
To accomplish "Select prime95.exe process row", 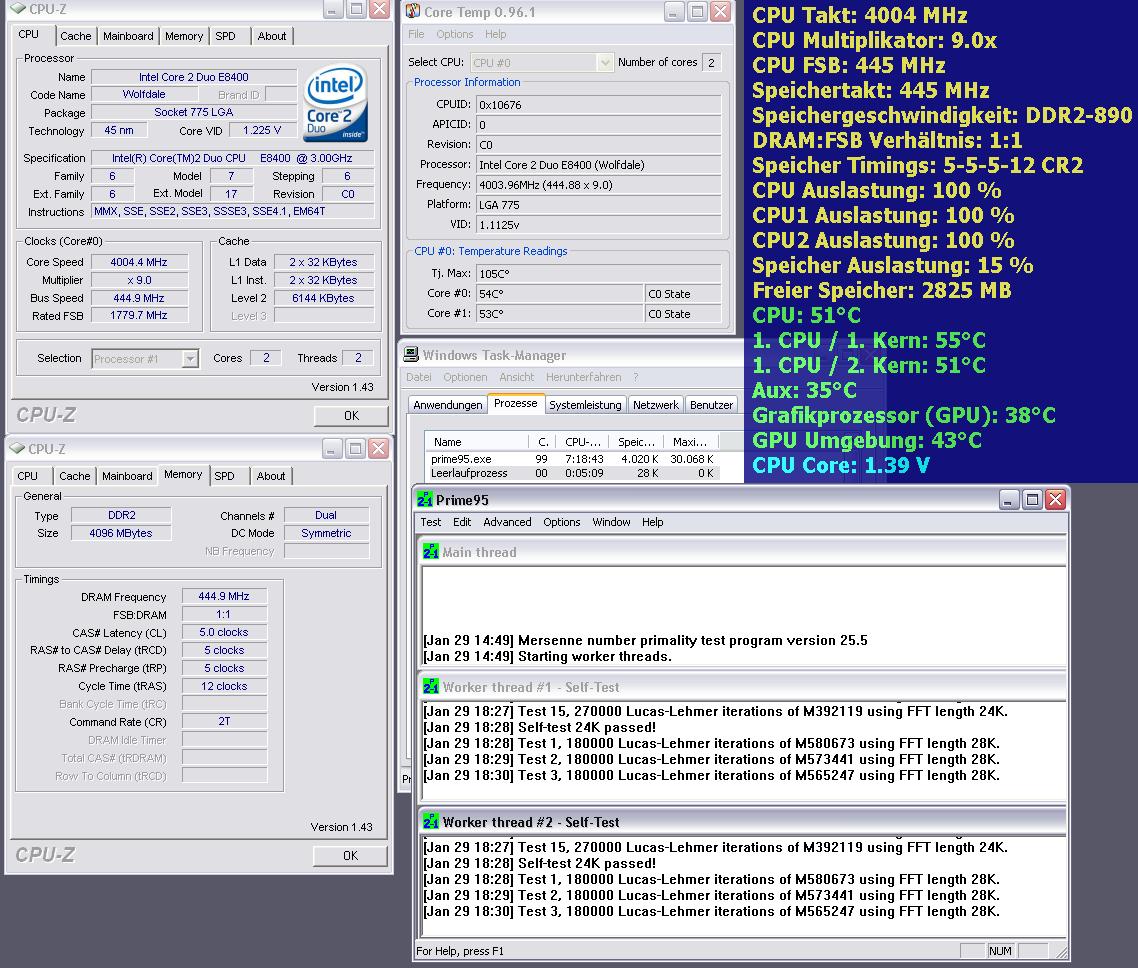I will click(x=572, y=459).
